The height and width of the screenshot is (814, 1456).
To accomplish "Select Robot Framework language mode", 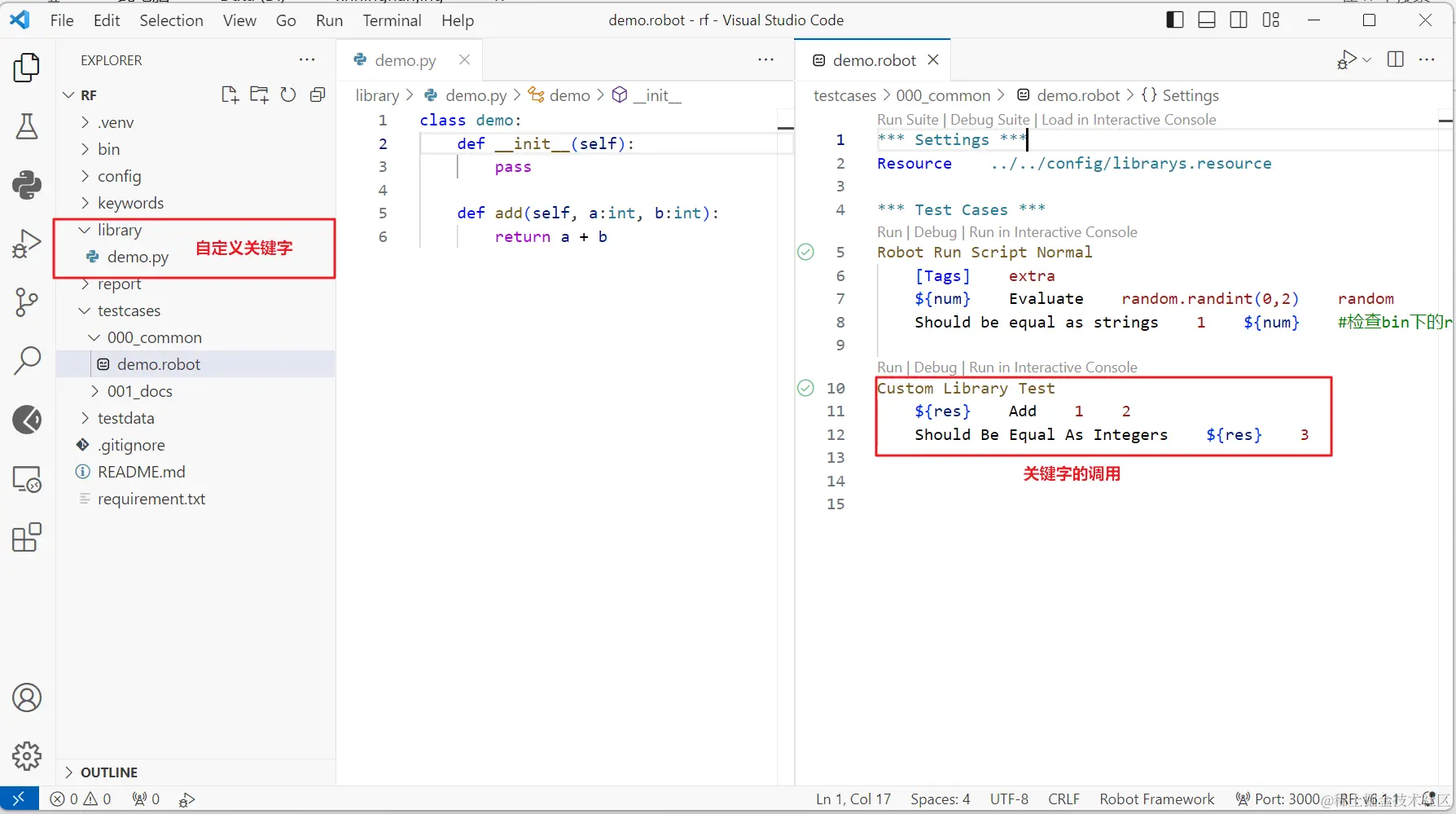I will click(1156, 799).
